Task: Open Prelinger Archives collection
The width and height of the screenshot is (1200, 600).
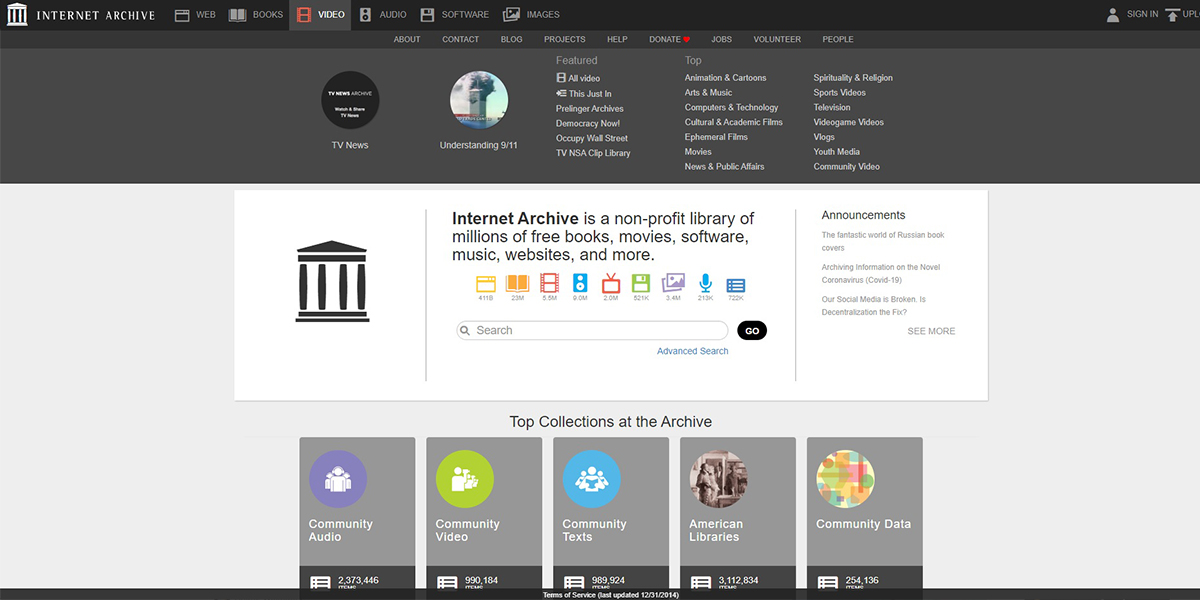Action: tap(590, 108)
